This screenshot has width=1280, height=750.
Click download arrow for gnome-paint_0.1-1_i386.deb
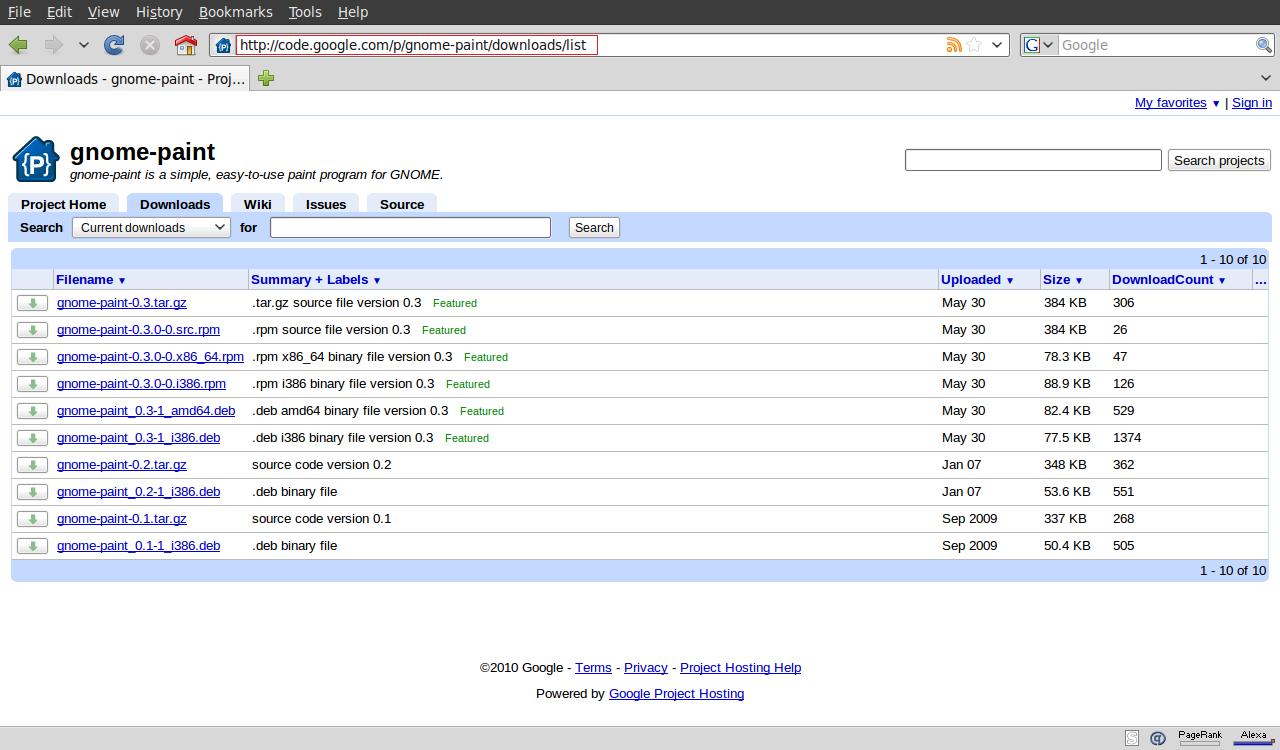coord(32,546)
